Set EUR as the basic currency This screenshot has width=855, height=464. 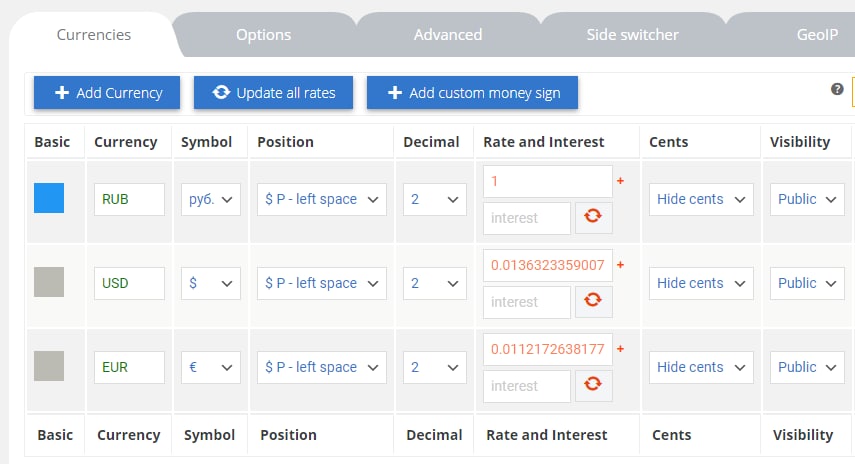[x=49, y=366]
